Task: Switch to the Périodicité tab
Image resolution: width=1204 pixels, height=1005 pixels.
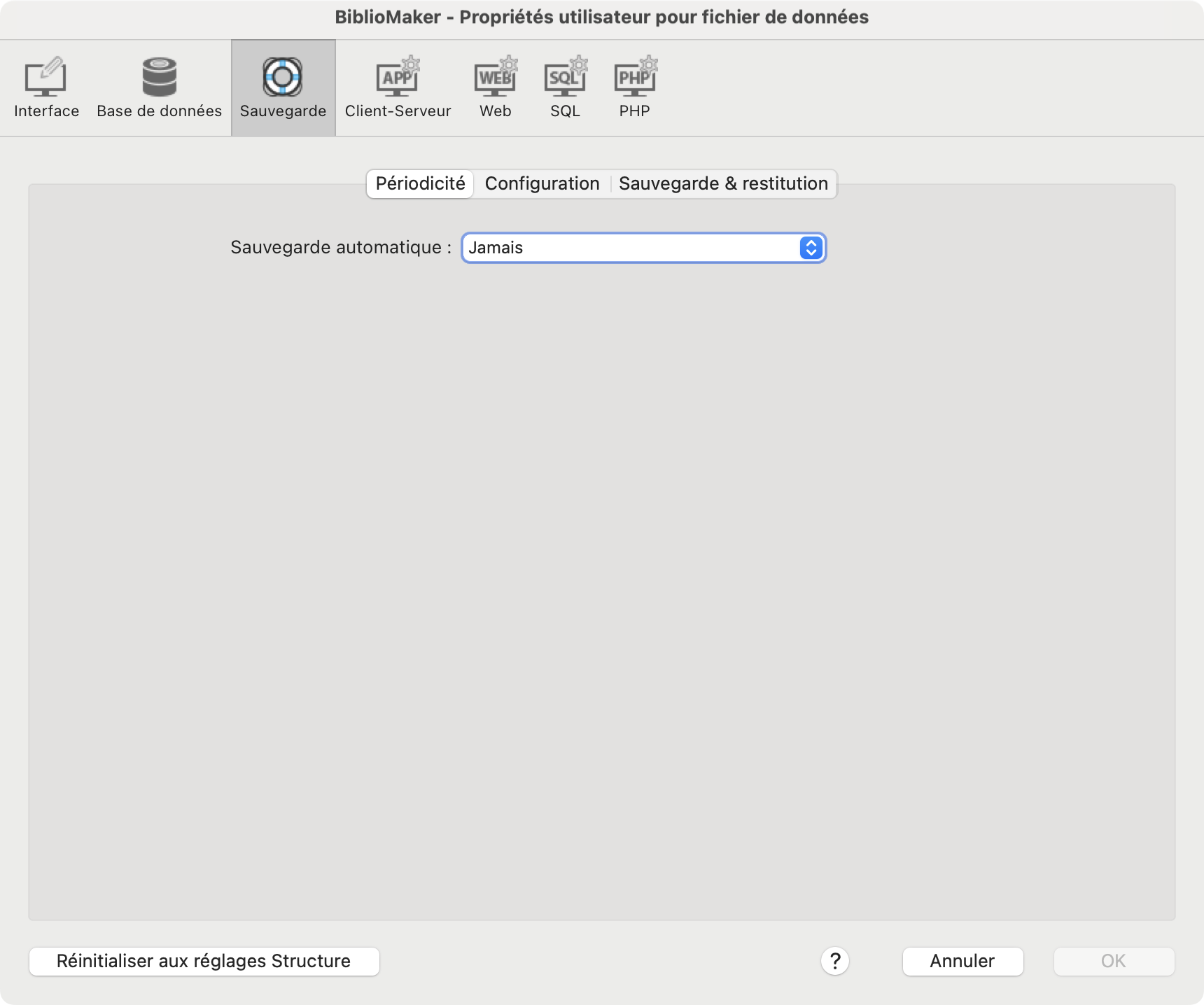Action: click(420, 184)
